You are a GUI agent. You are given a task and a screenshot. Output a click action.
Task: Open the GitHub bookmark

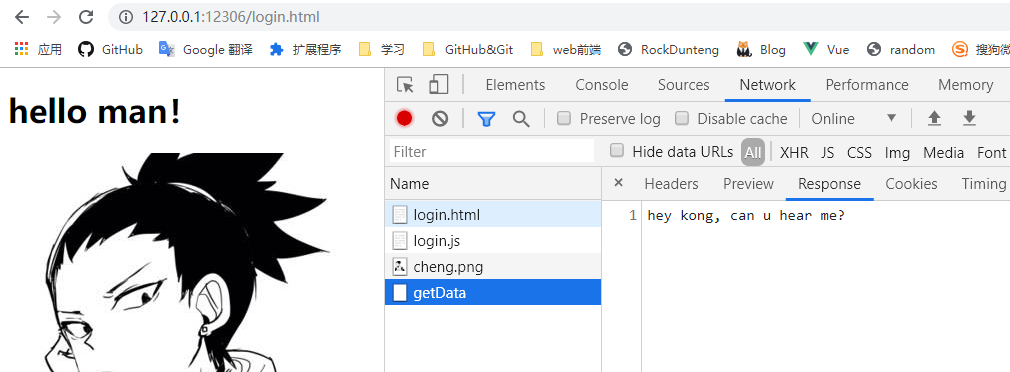110,49
